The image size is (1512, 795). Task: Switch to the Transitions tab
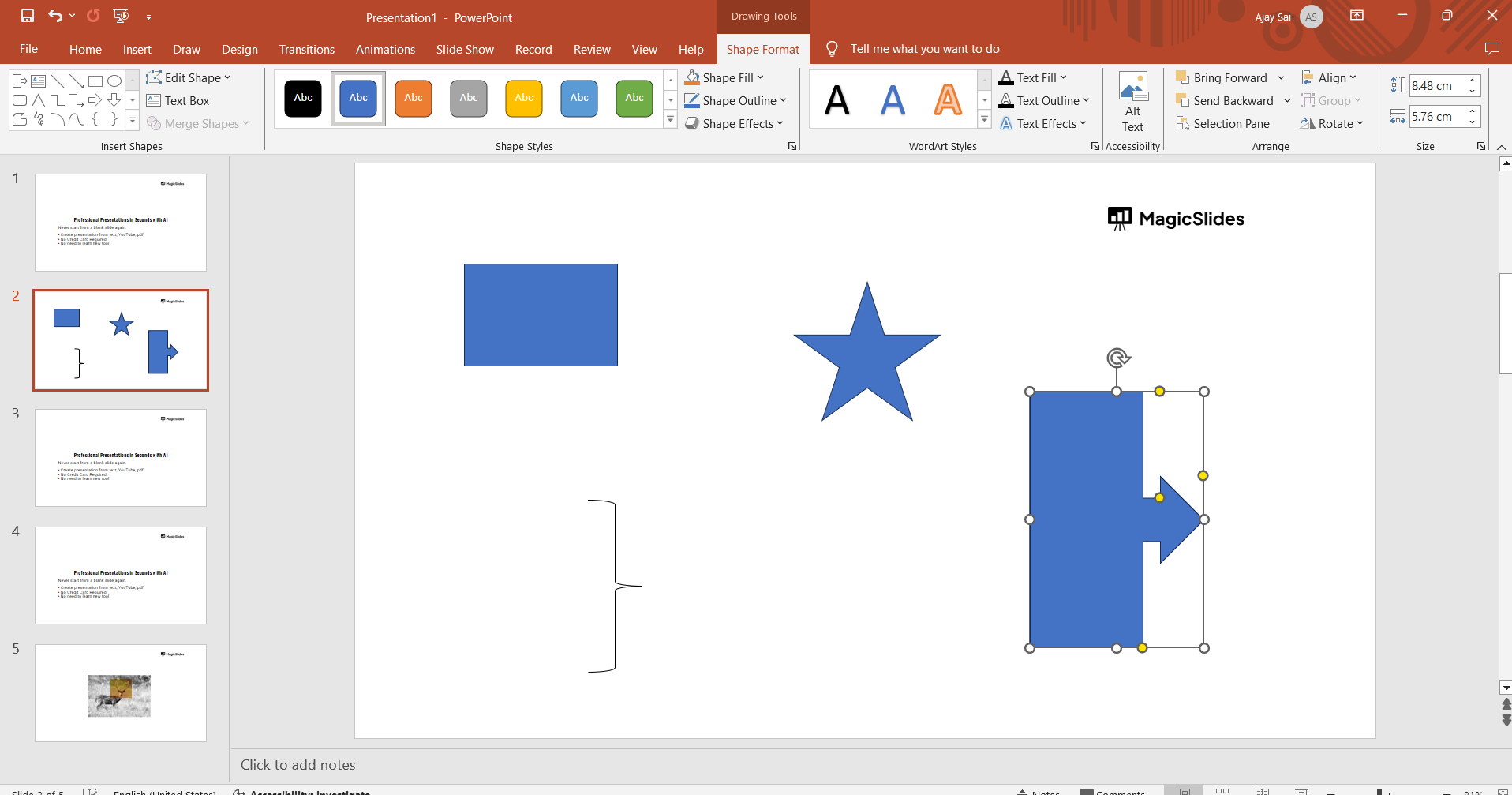click(306, 50)
